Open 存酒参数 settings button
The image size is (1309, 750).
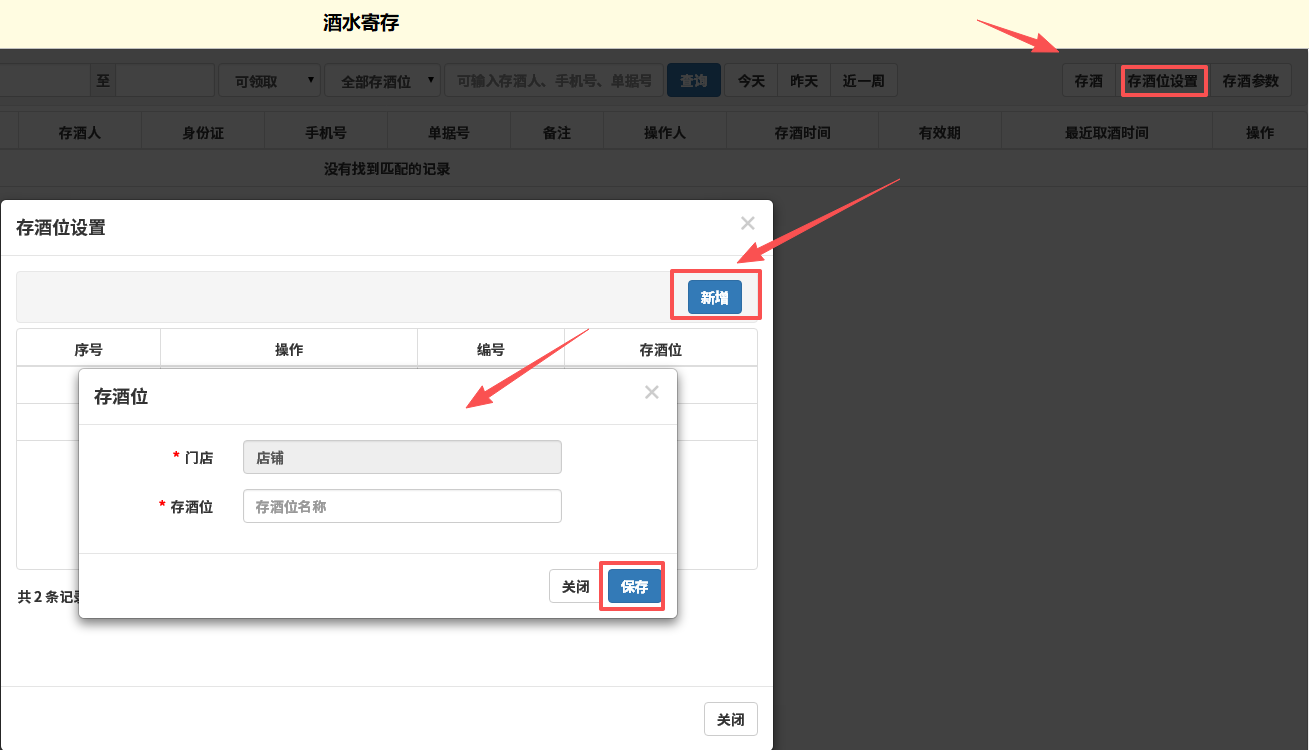click(1250, 81)
